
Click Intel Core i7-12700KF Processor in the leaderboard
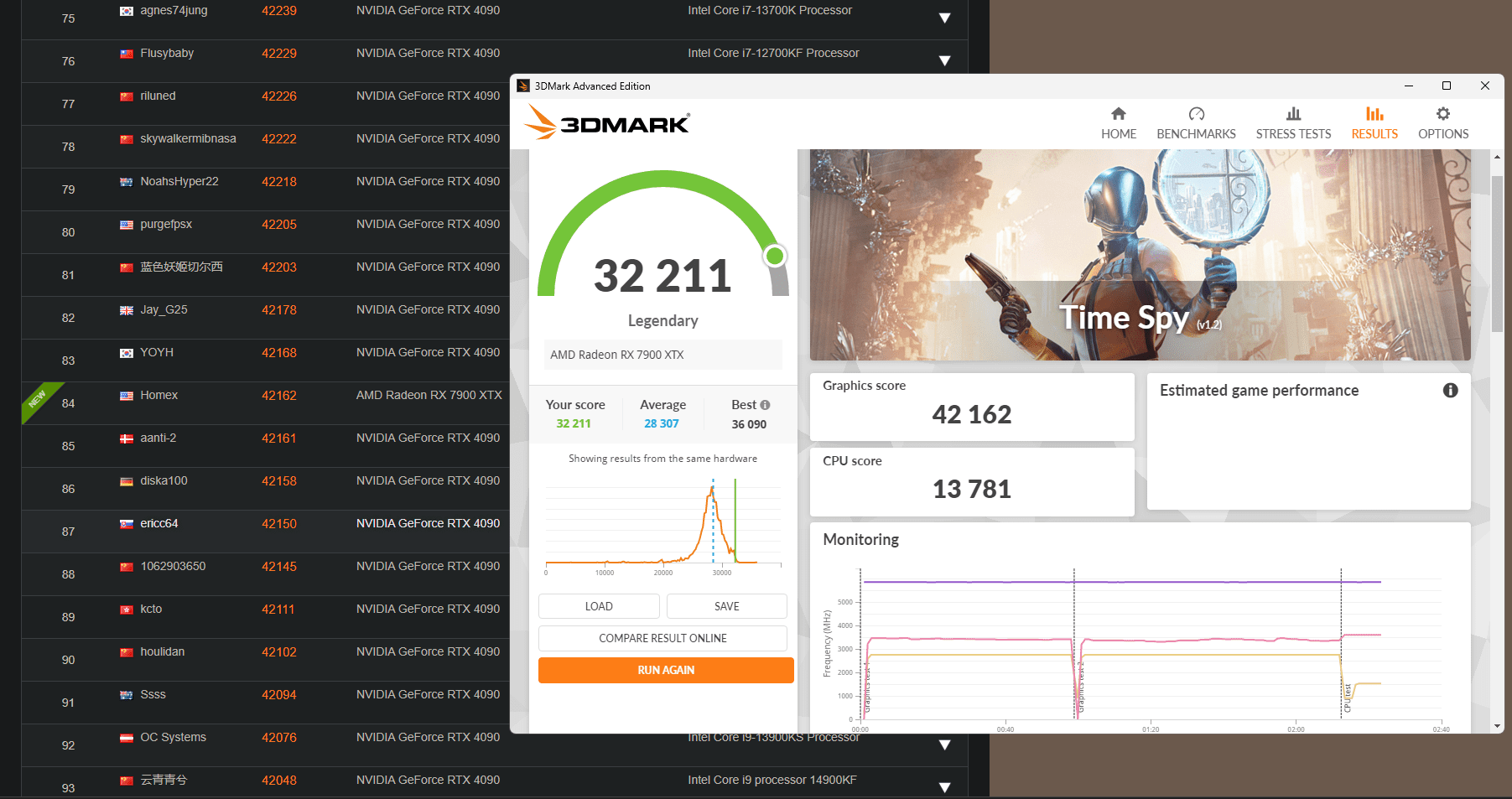click(x=773, y=54)
